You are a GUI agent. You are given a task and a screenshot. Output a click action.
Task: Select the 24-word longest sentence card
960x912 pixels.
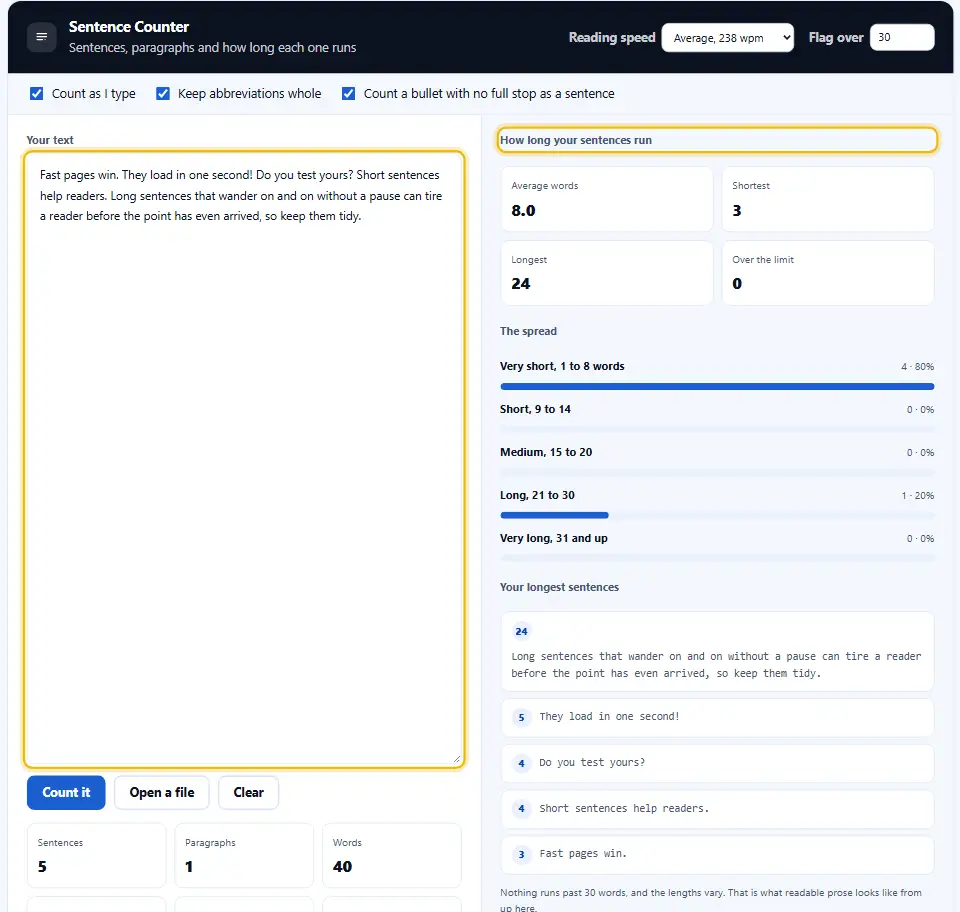[x=717, y=651]
